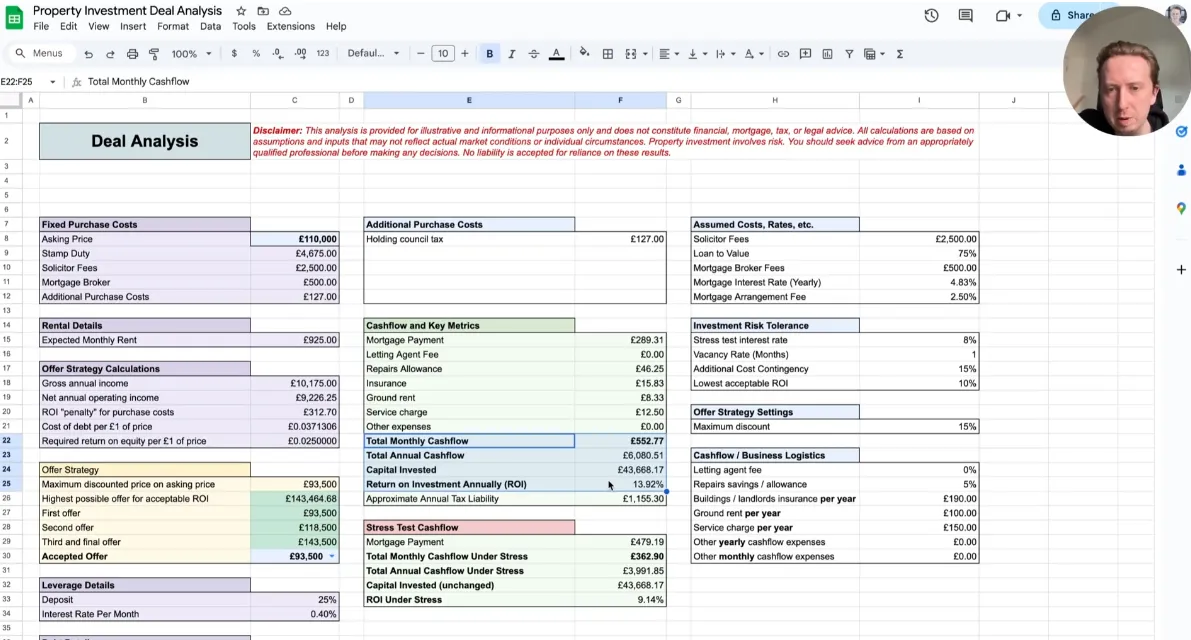Click the print icon
Screen dimensions: 1191x640
point(132,54)
